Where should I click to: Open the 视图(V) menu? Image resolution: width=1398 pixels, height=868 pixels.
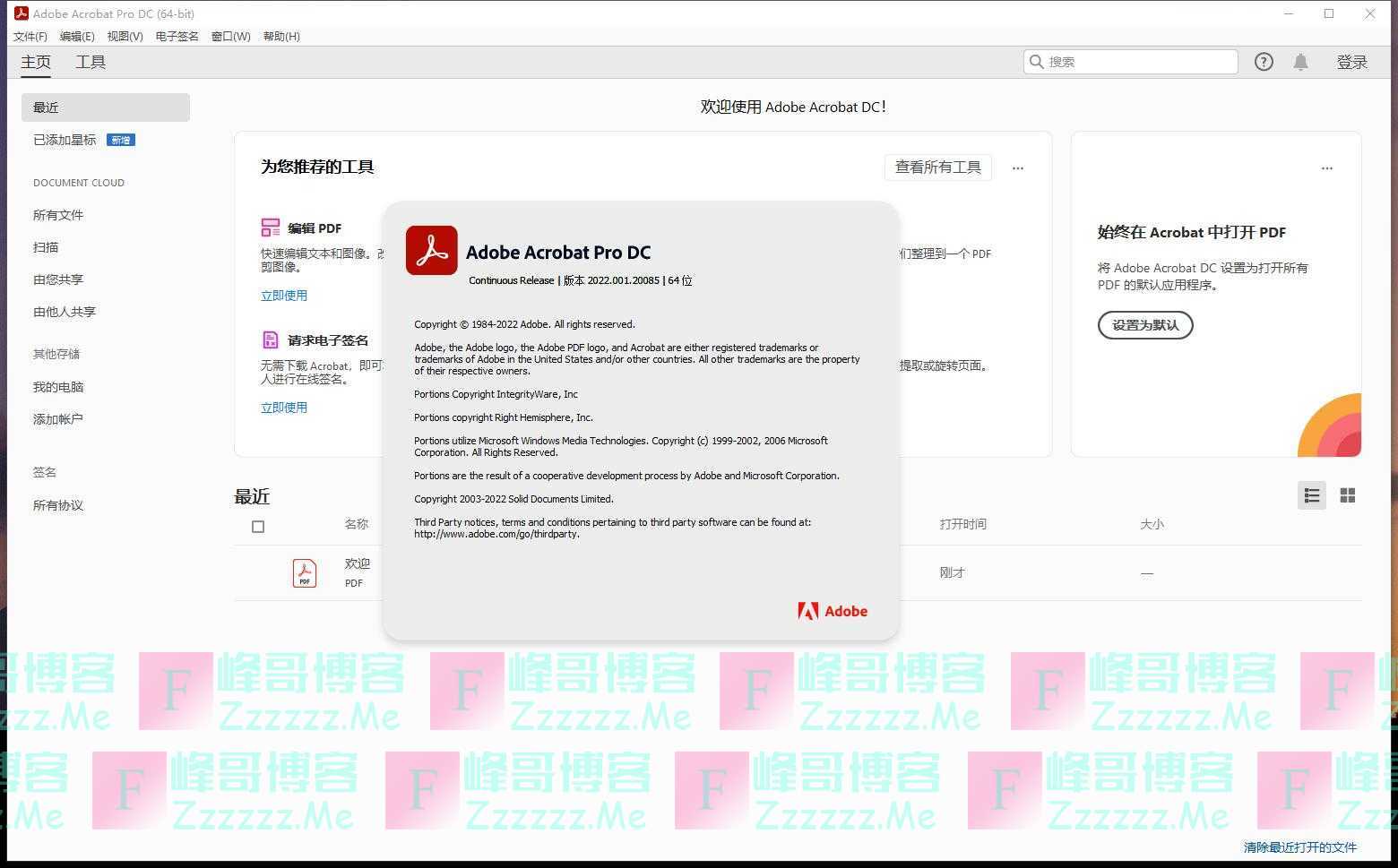click(x=125, y=37)
